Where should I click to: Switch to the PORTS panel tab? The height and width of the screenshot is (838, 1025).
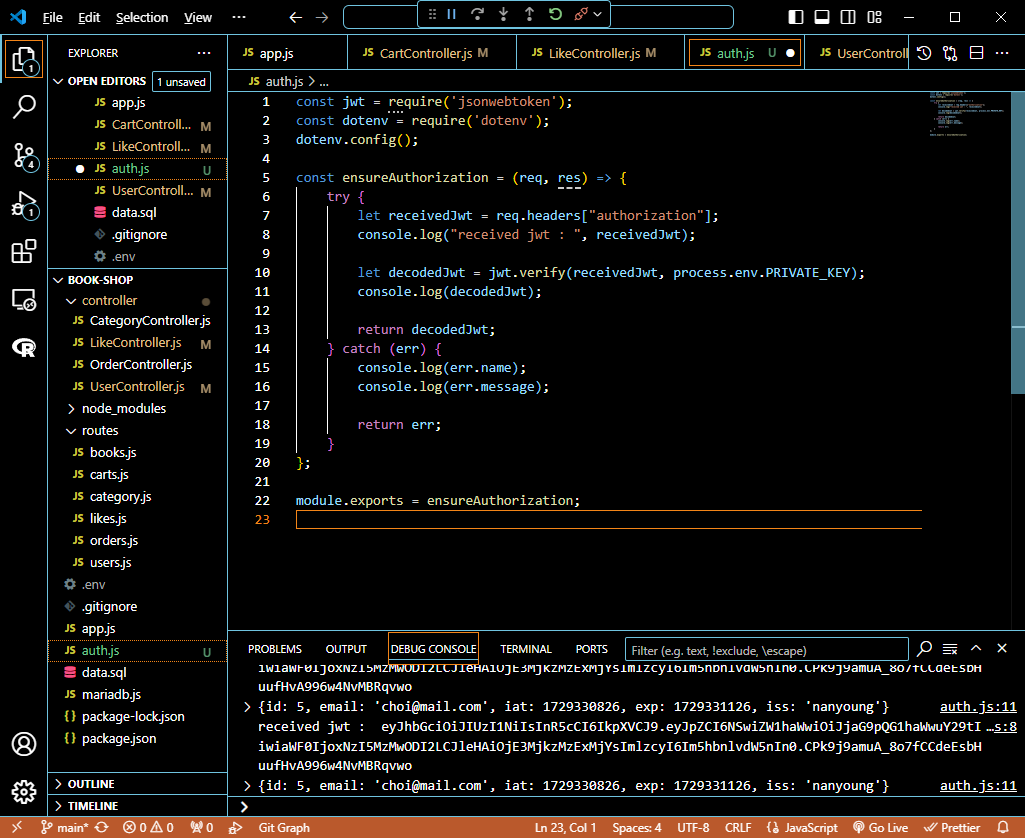592,649
